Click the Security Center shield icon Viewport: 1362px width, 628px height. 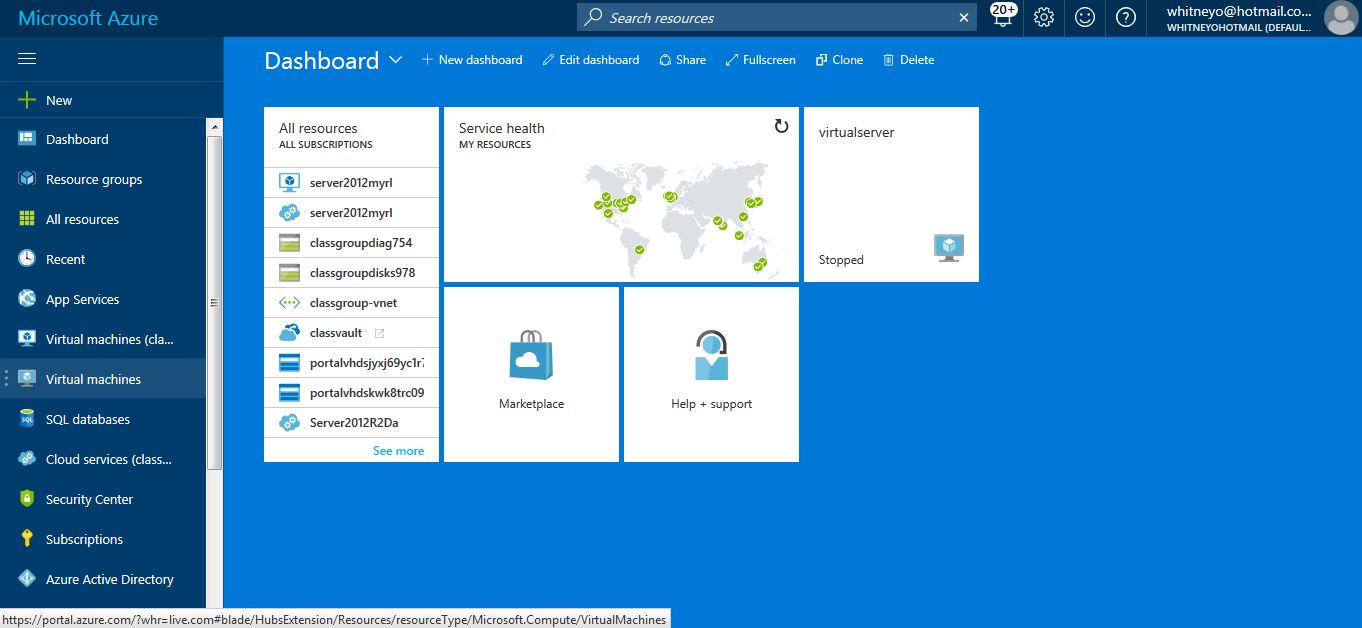27,499
